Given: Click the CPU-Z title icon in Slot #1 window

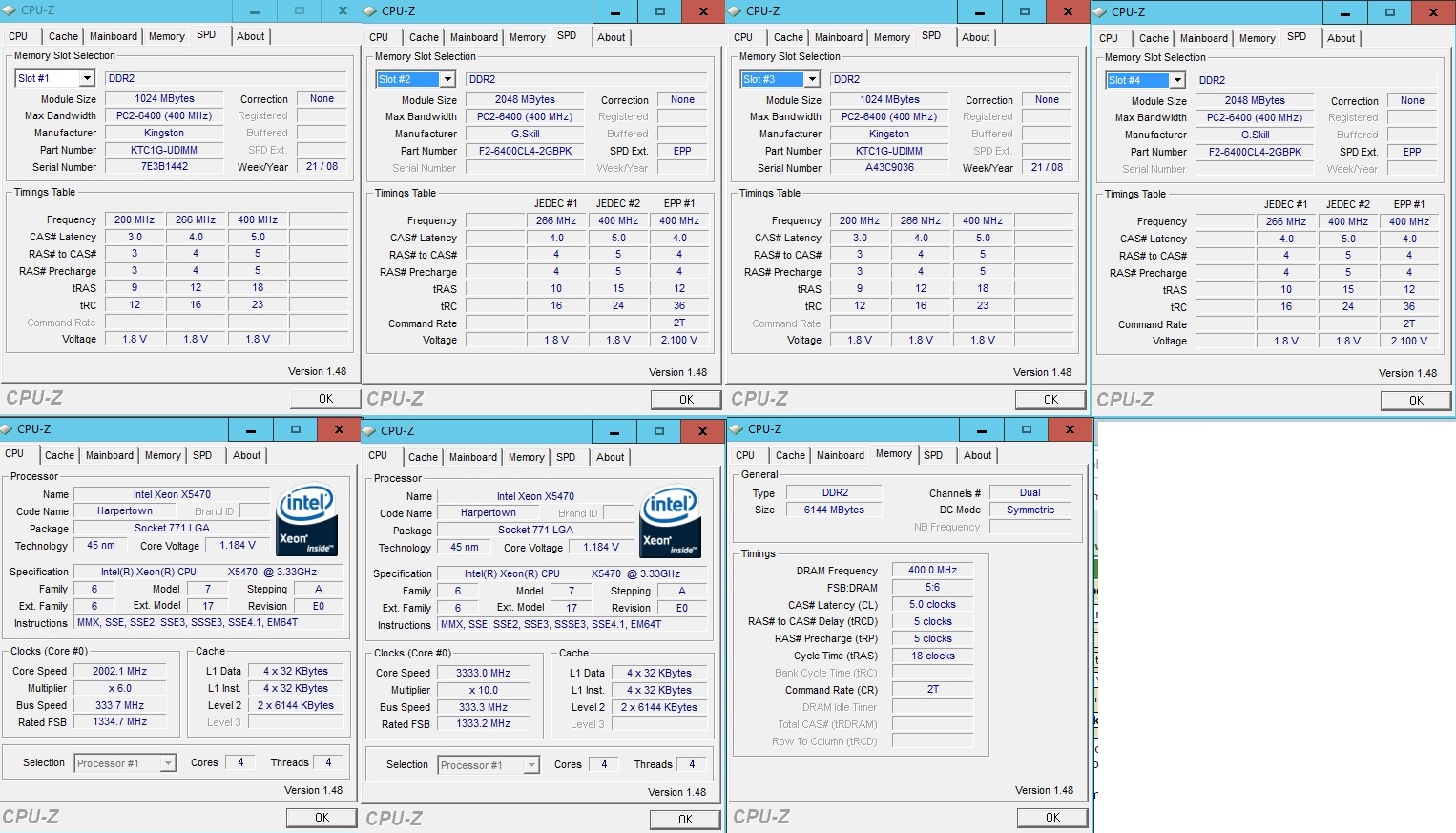Looking at the screenshot, I should [9, 10].
